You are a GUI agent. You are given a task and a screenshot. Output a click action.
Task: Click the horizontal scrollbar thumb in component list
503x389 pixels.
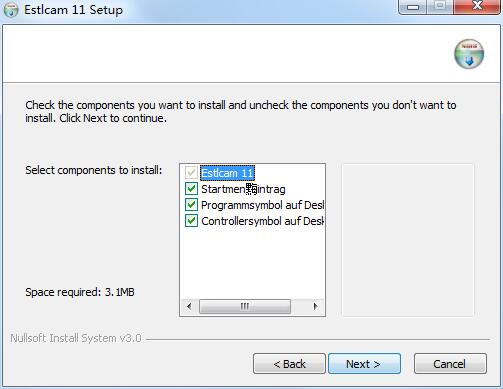coord(245,306)
